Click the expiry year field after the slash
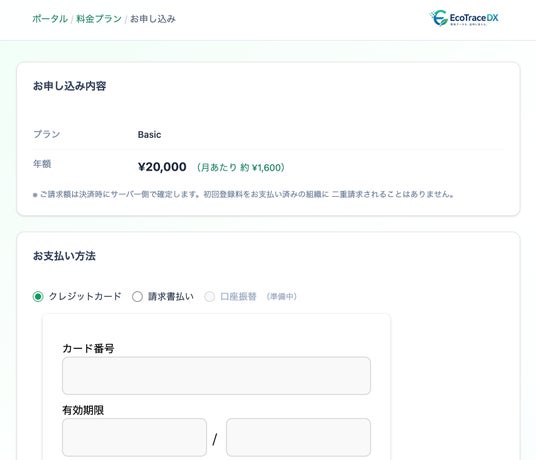 click(x=298, y=437)
